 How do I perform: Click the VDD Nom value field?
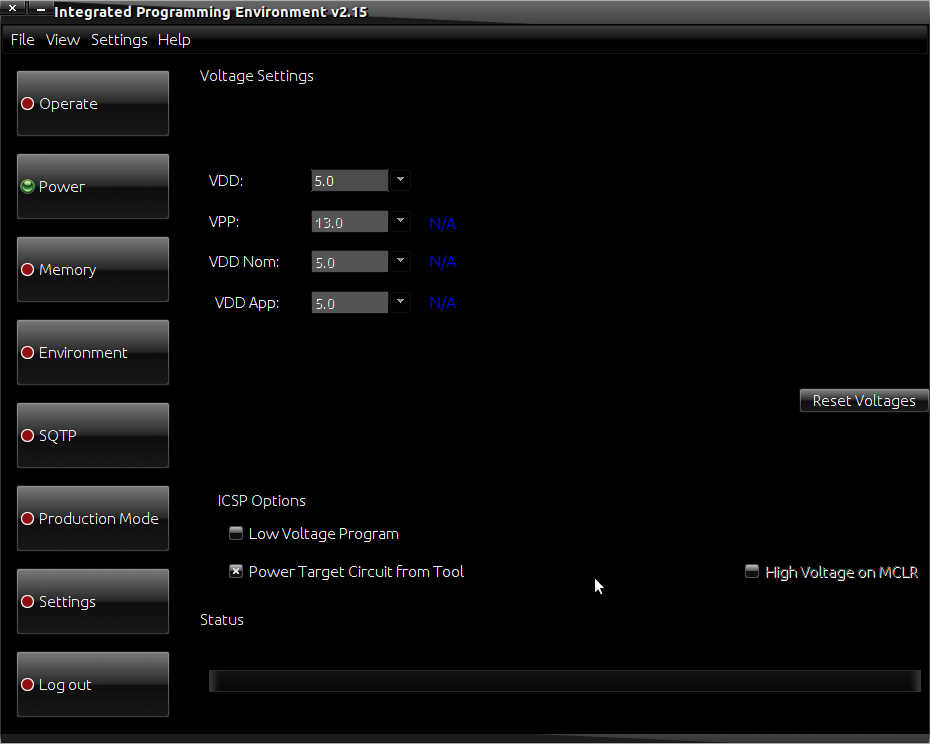pos(350,262)
